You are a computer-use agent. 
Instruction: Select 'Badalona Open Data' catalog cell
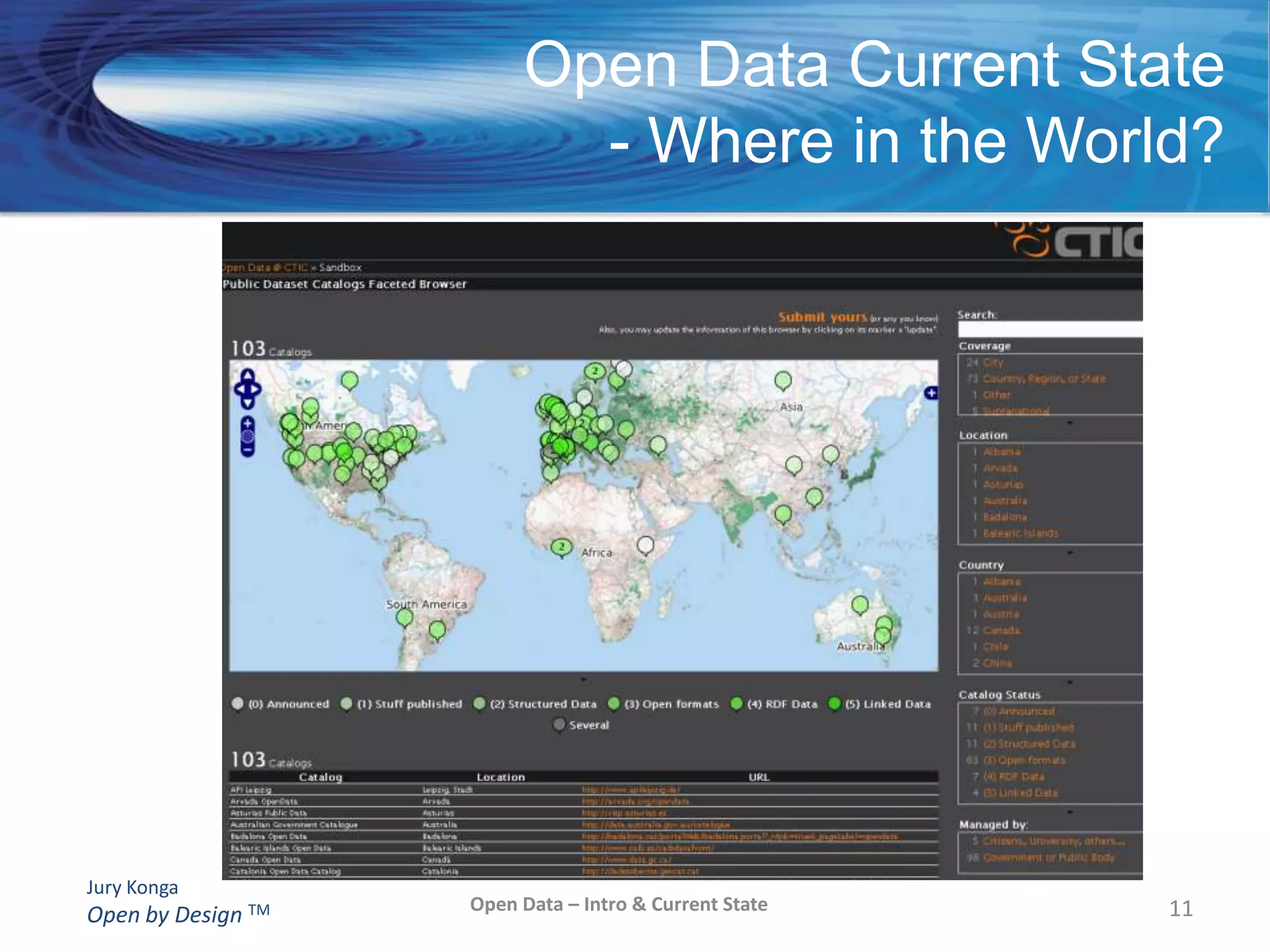269,837
